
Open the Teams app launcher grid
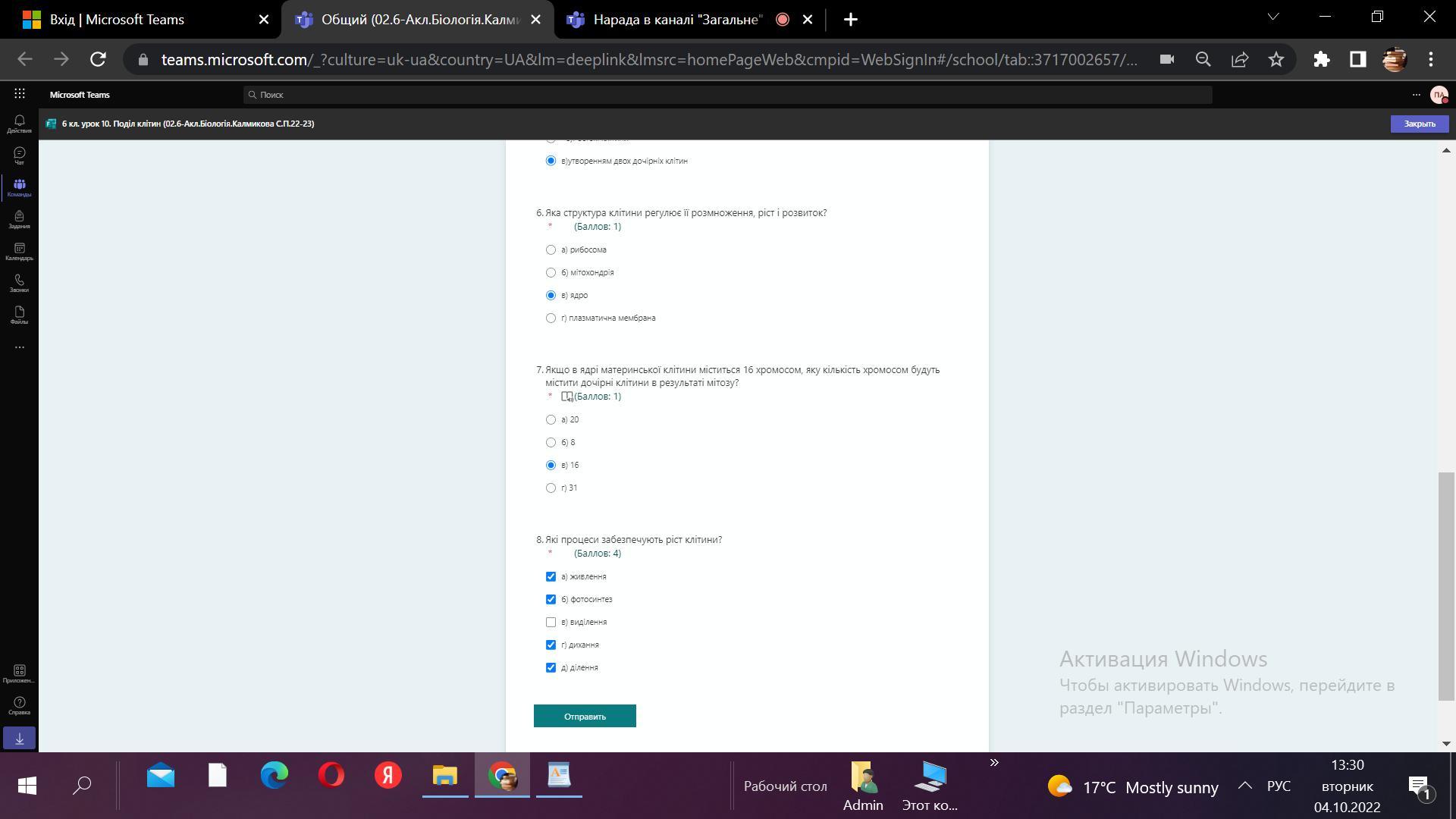[x=20, y=94]
